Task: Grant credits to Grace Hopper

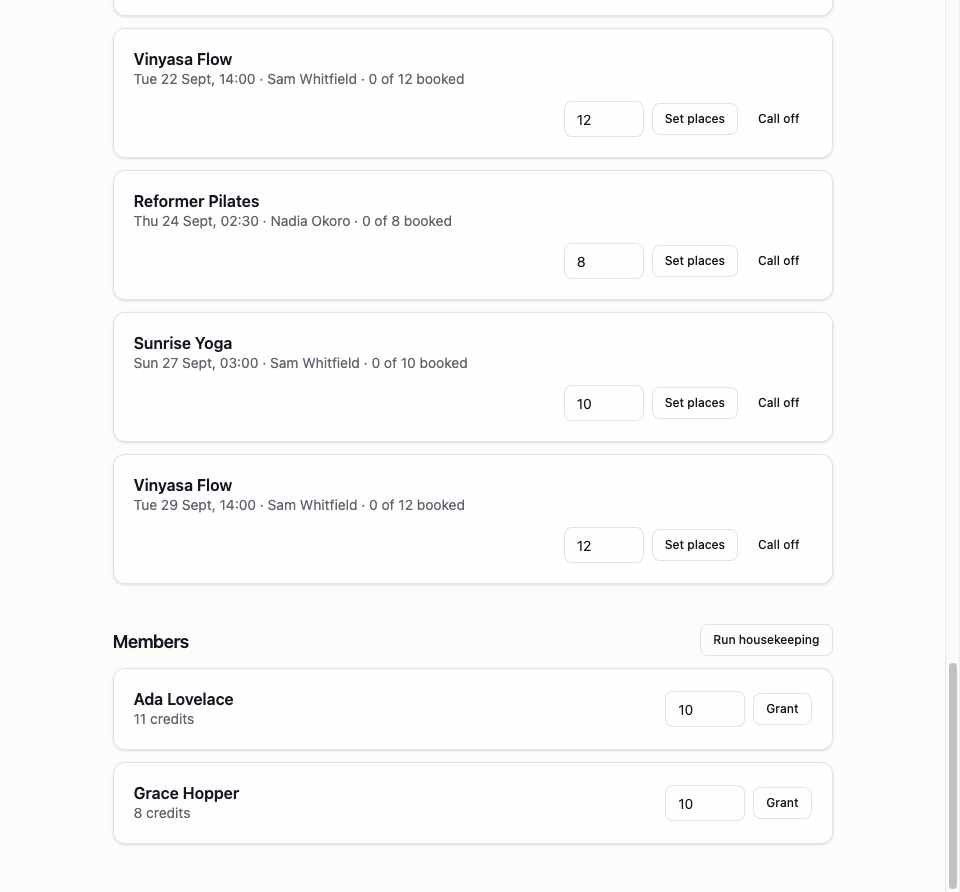Action: coord(782,803)
